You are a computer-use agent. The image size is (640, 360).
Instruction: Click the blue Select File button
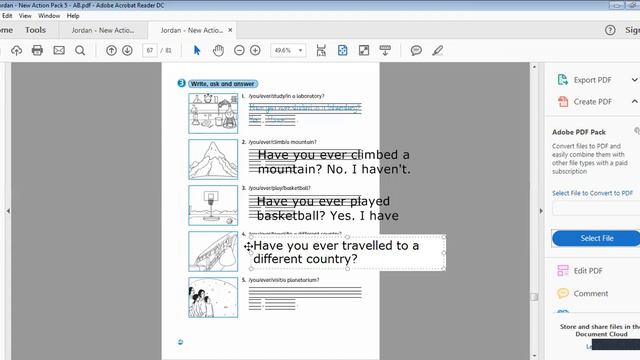[x=597, y=238]
